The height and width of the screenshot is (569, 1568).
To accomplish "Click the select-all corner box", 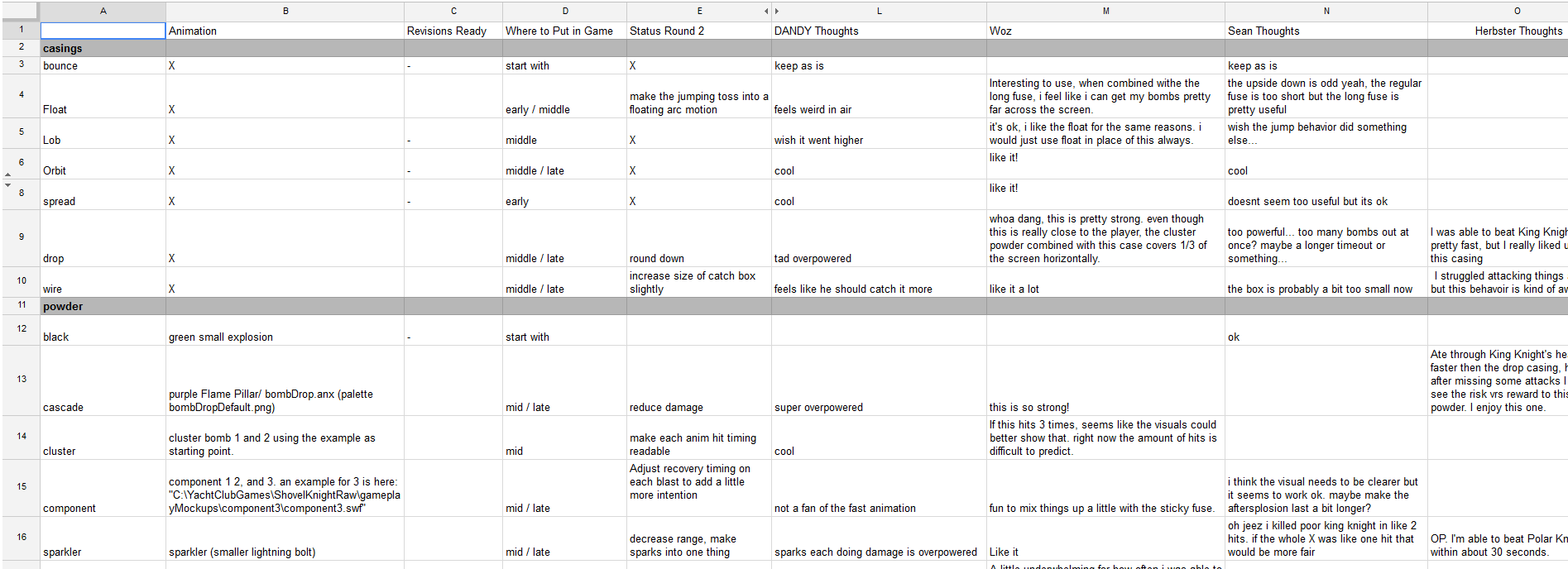I will point(20,11).
